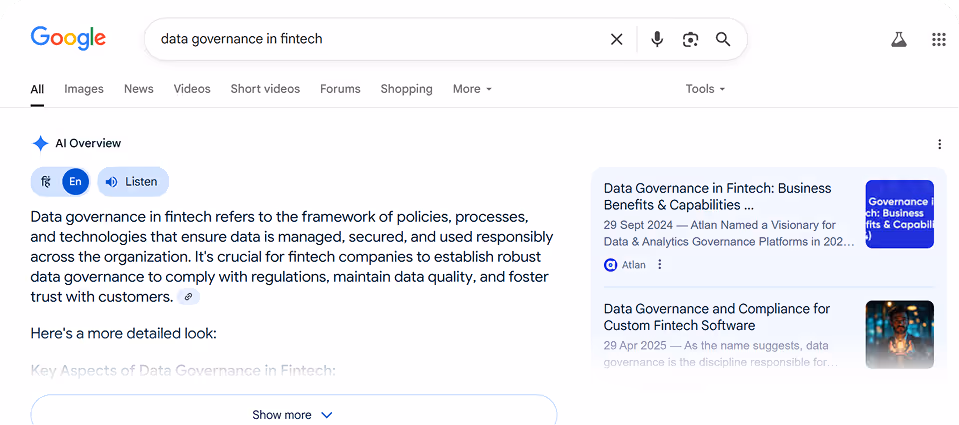Open AI Overview three-dot options menu
This screenshot has width=959, height=425.
pos(939,144)
